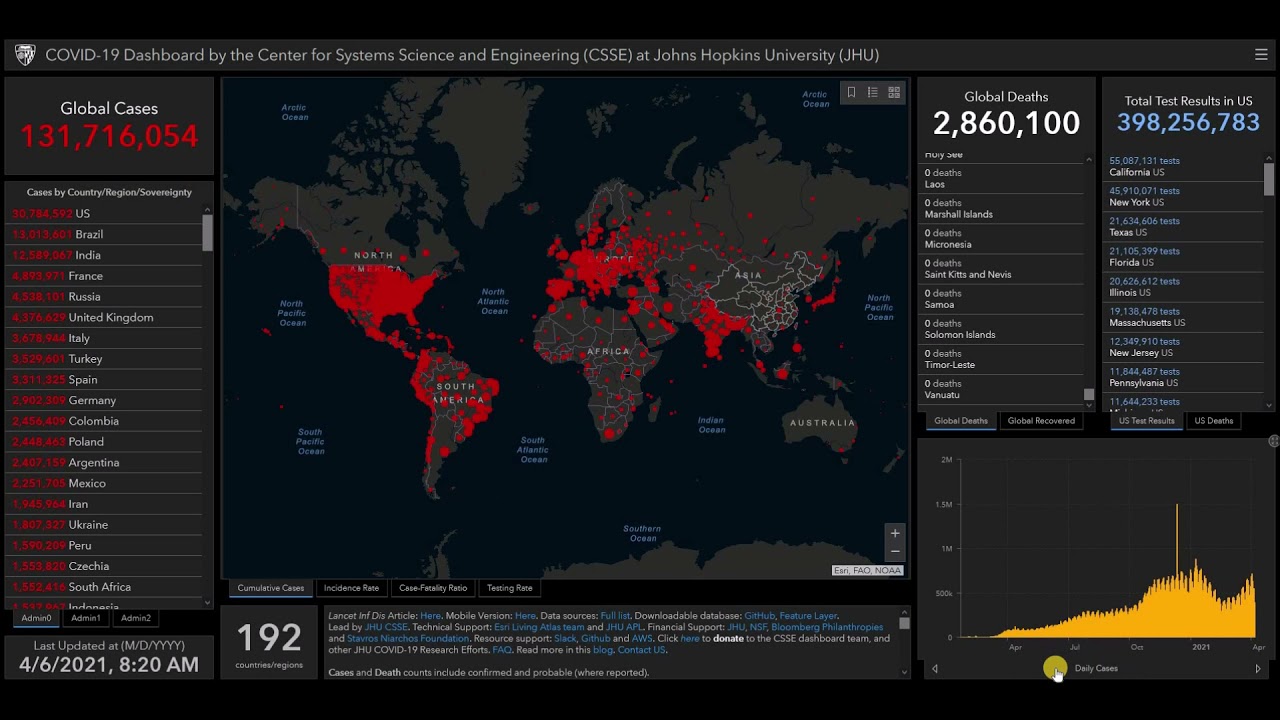
Task: Open the Stavros Niarchos Foundation link
Action: tap(408, 638)
